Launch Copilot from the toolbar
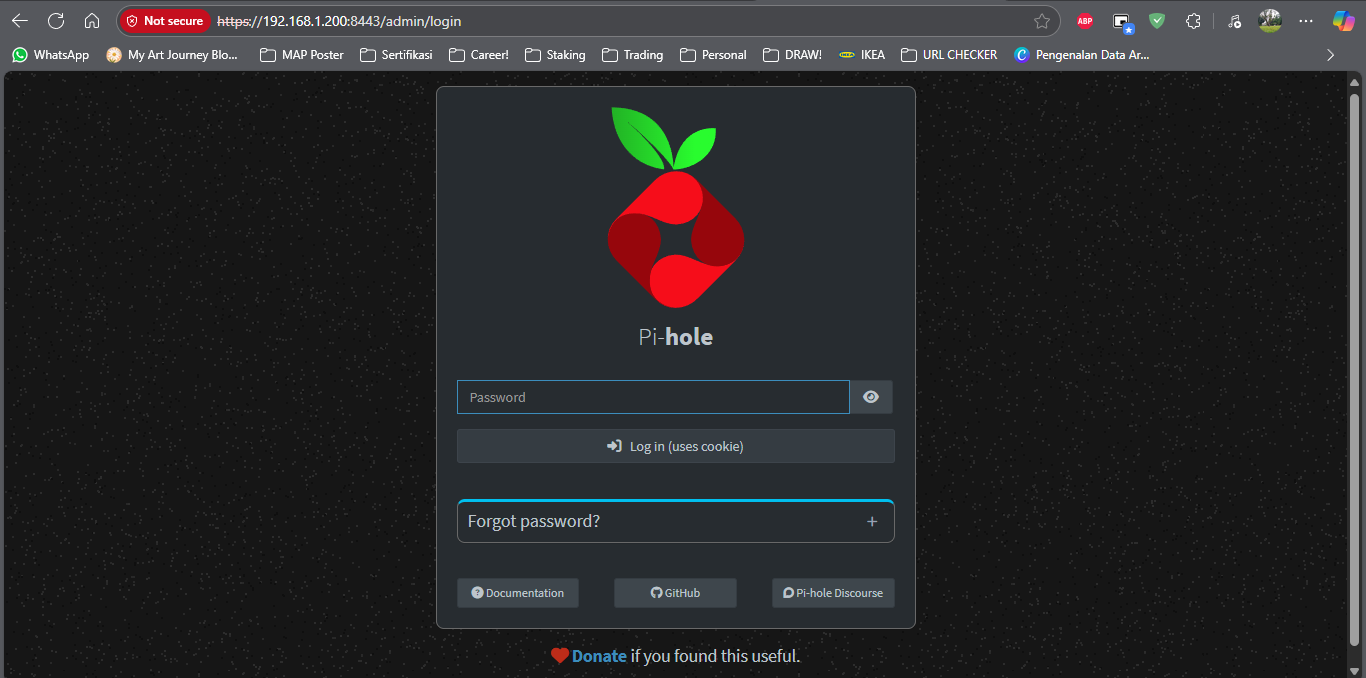This screenshot has width=1366, height=678. pyautogui.click(x=1343, y=21)
